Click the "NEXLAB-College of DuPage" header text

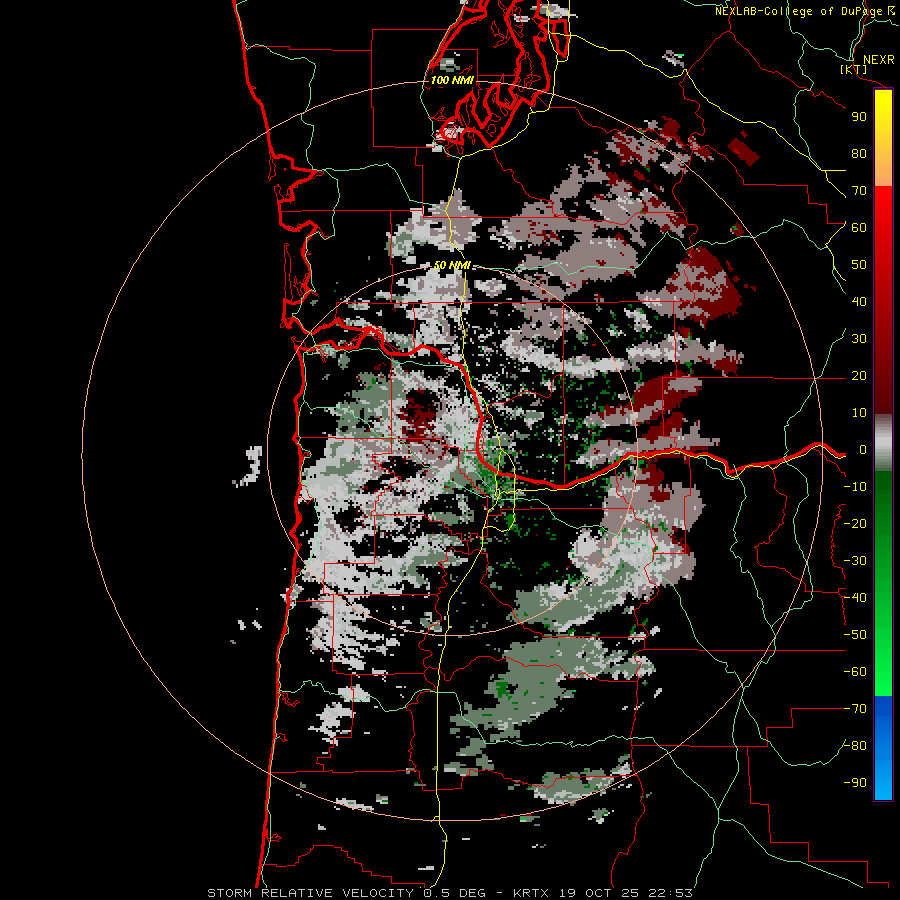[x=799, y=11]
